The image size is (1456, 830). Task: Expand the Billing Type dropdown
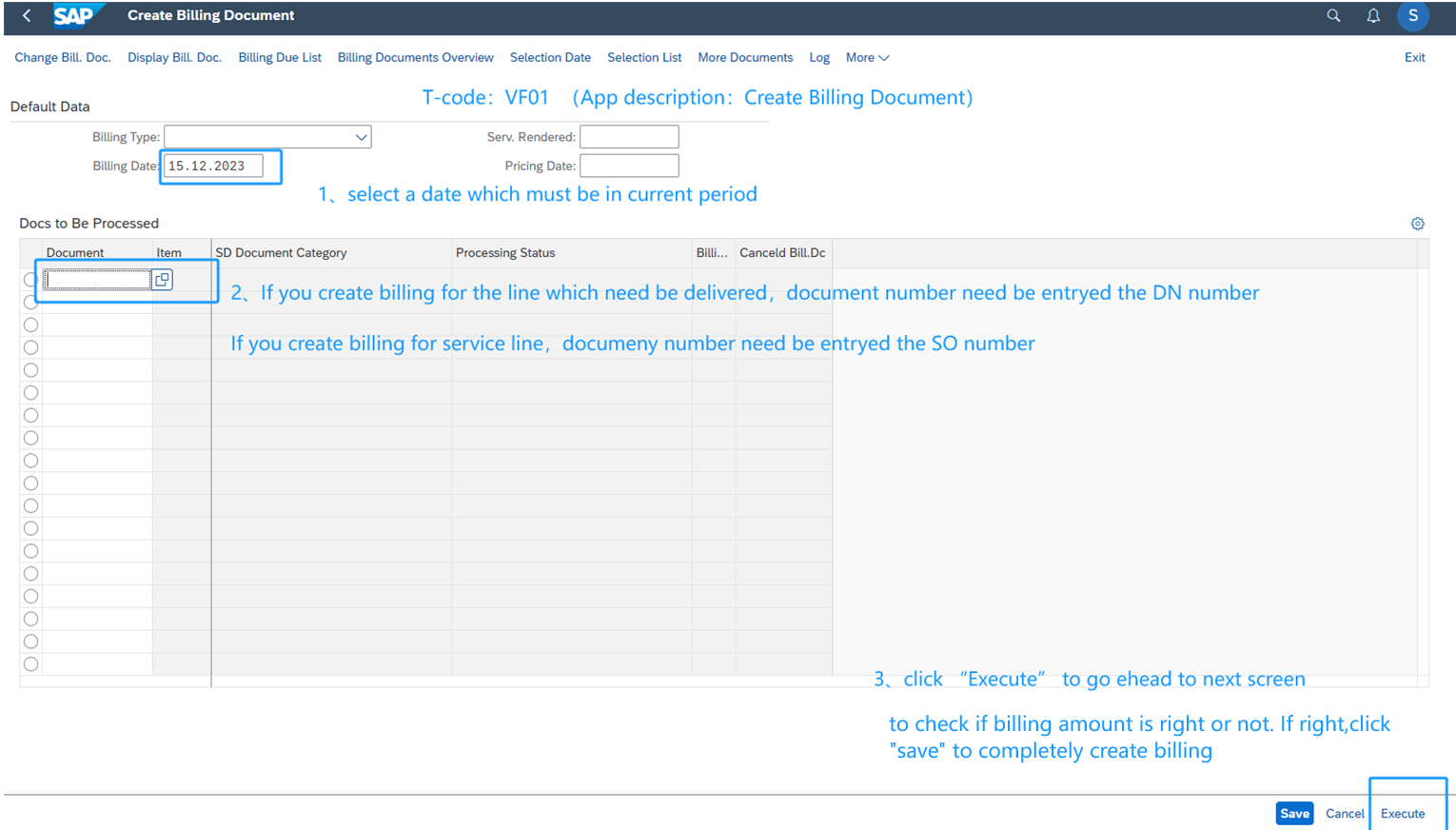click(x=361, y=137)
